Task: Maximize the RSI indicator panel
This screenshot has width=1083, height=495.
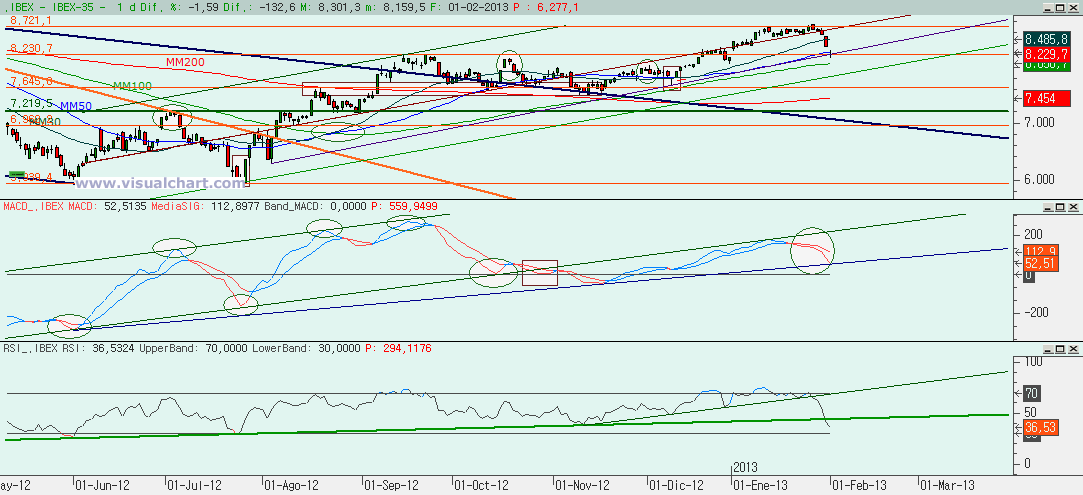Action: point(1060,349)
